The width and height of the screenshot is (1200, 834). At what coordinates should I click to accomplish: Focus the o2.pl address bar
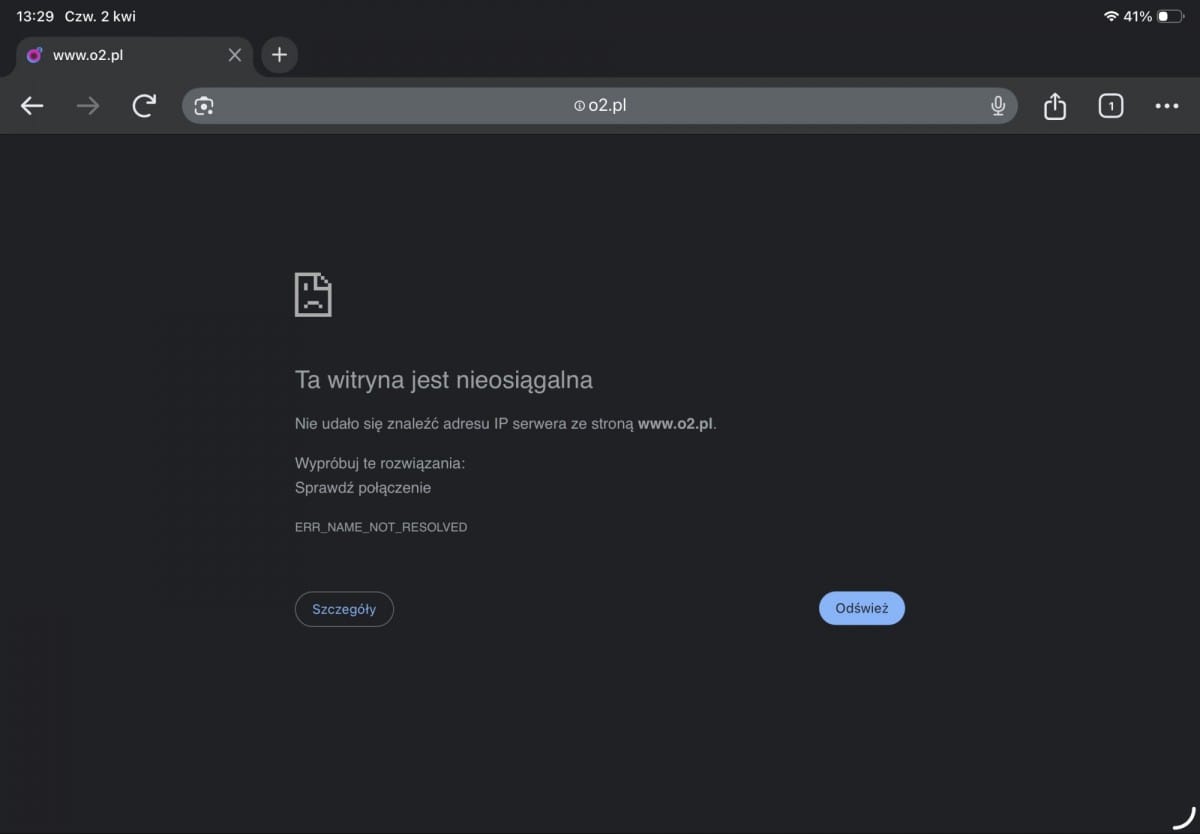[x=600, y=106]
